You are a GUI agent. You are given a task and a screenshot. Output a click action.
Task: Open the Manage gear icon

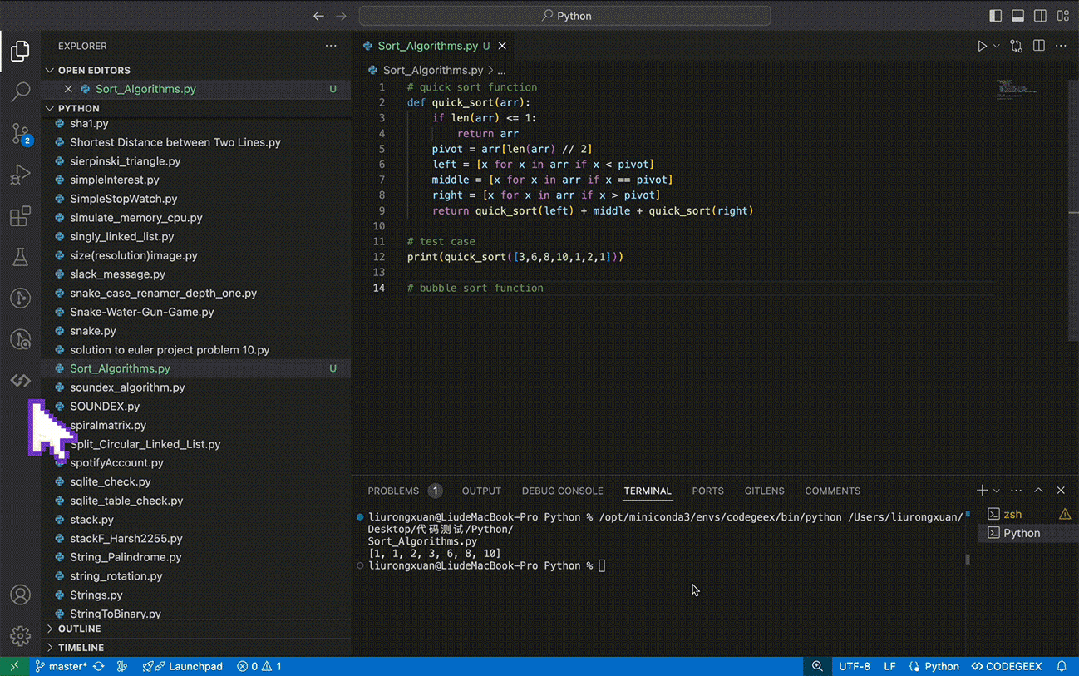(20, 635)
